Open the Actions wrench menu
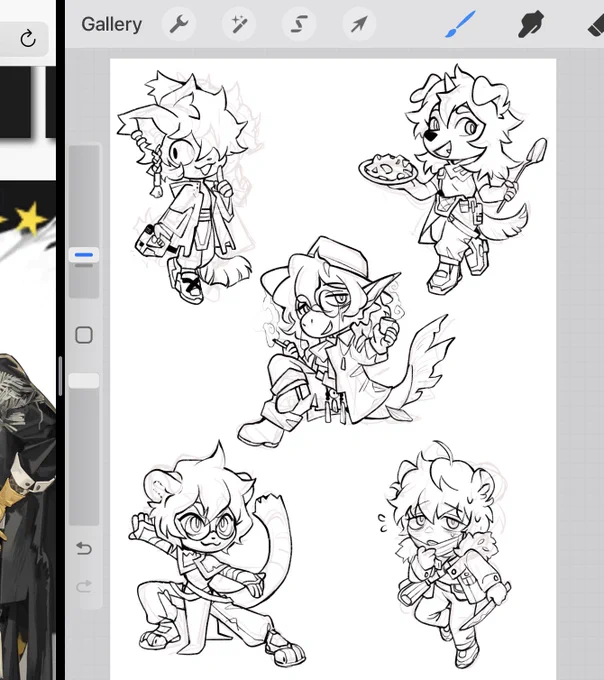Viewport: 604px width, 680px height. coord(179,24)
